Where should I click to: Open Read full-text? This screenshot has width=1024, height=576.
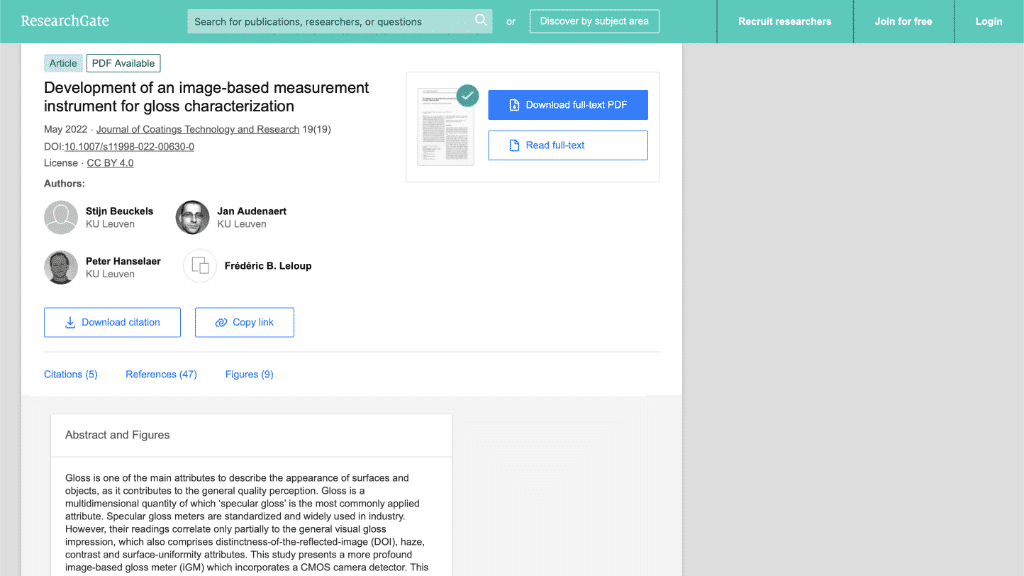(x=567, y=145)
